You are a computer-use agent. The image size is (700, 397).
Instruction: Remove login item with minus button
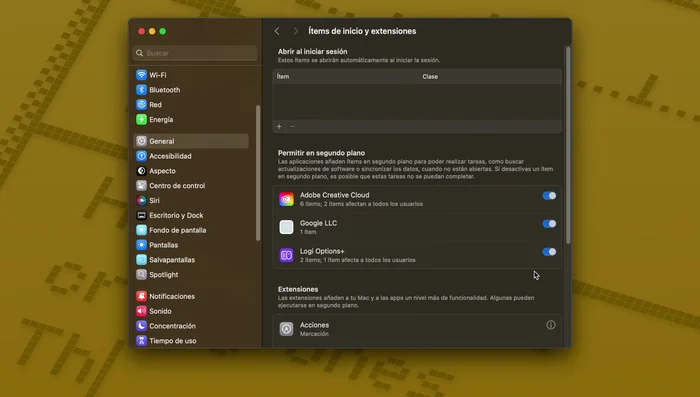[292, 126]
